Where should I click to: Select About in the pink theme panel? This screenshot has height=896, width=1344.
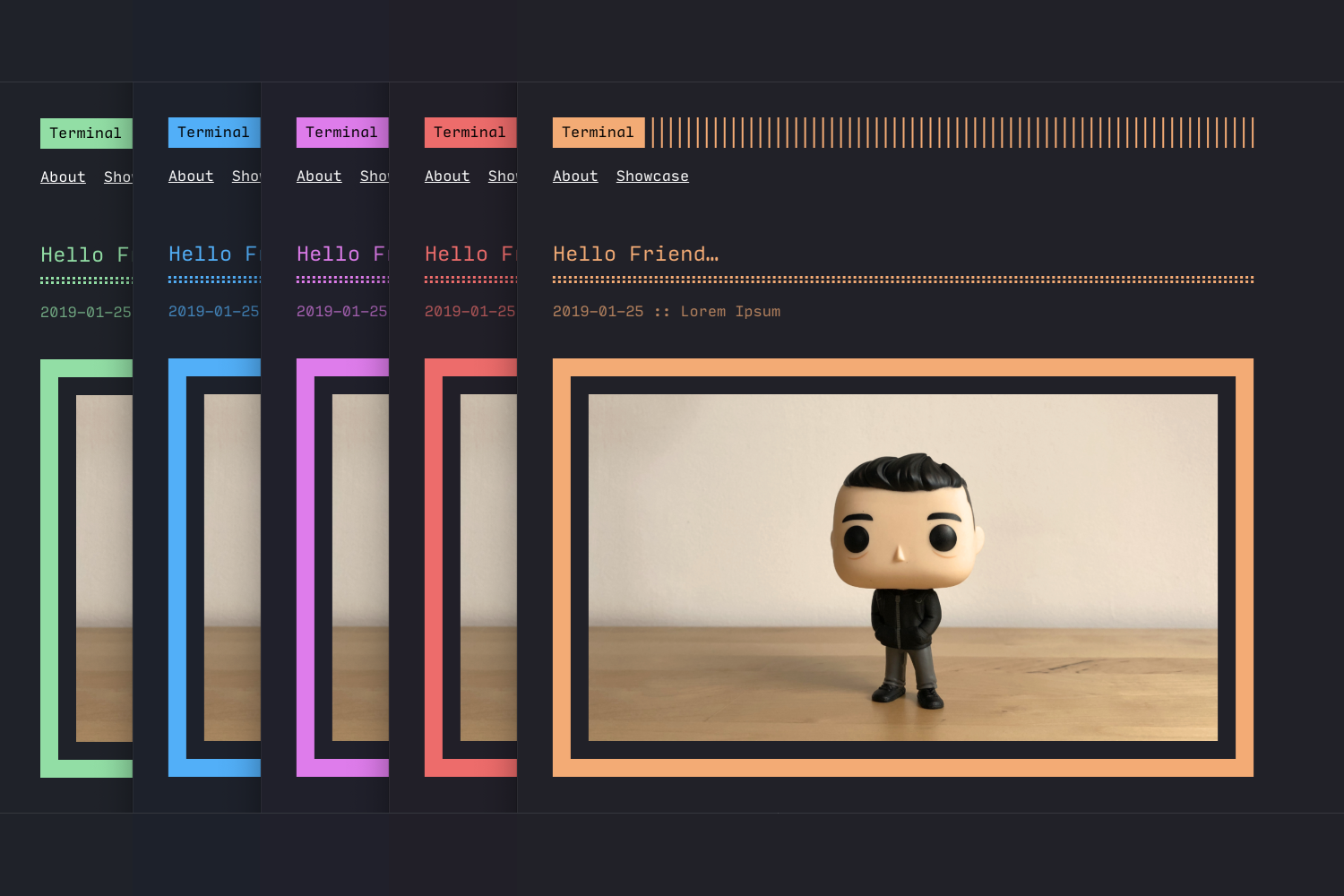[319, 177]
